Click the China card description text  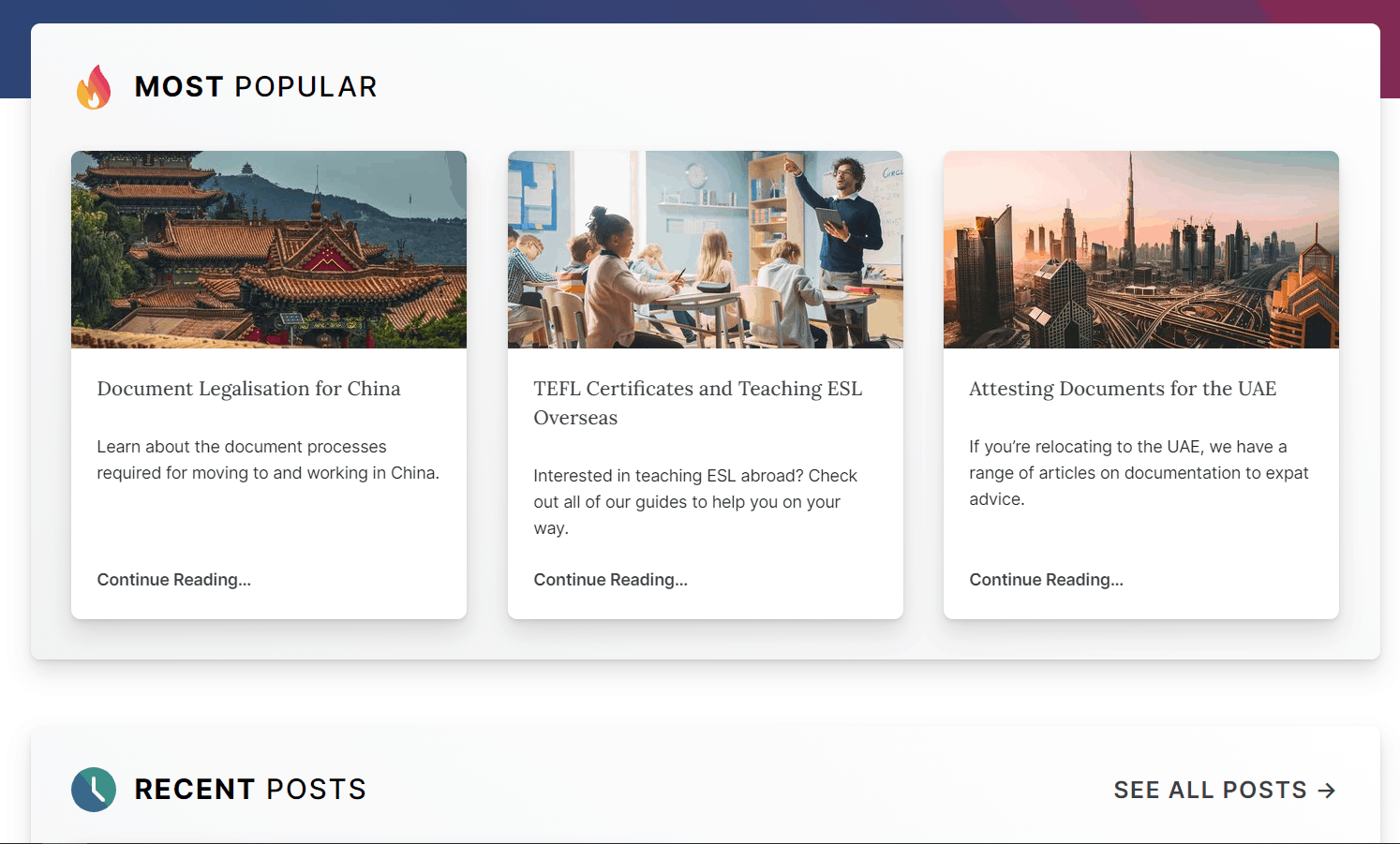268,460
